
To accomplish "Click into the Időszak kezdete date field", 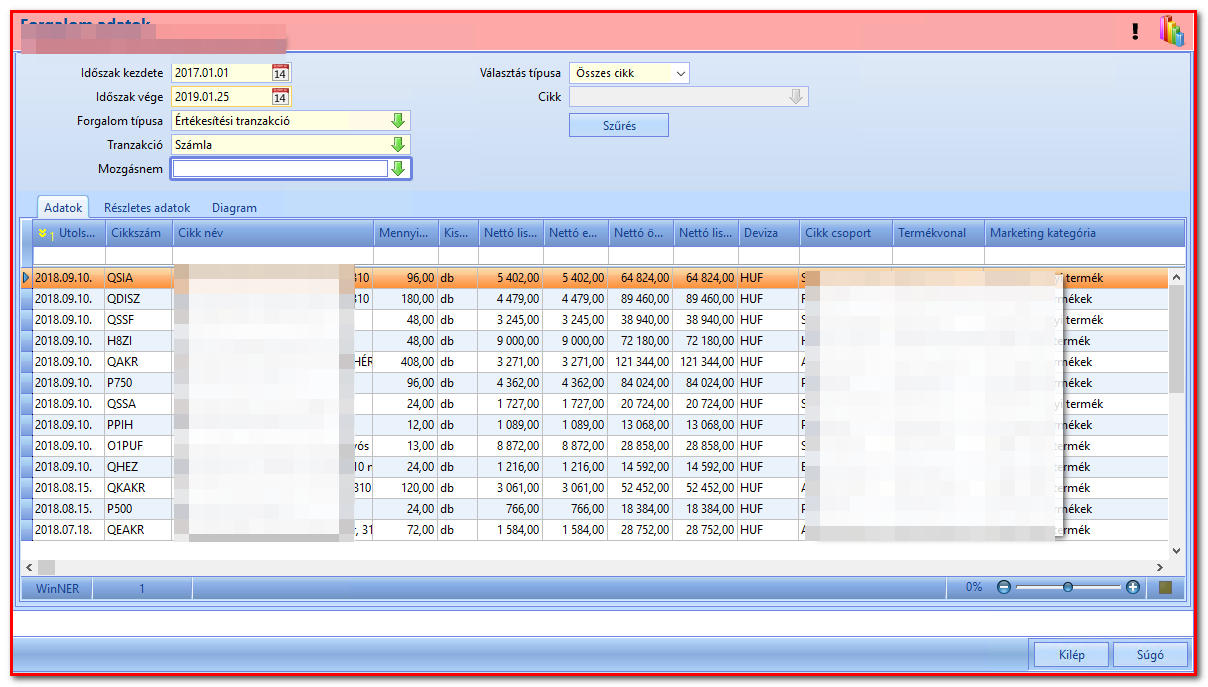I will coord(222,73).
